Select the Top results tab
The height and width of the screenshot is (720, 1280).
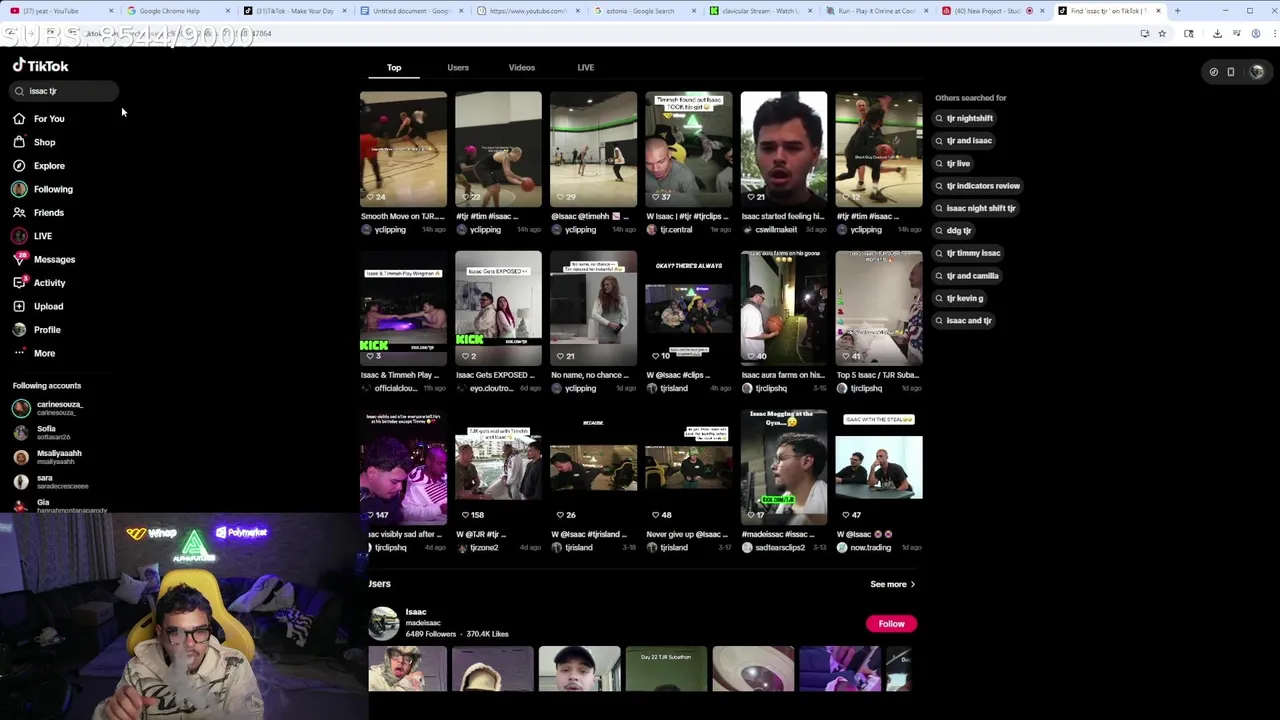pyautogui.click(x=394, y=67)
